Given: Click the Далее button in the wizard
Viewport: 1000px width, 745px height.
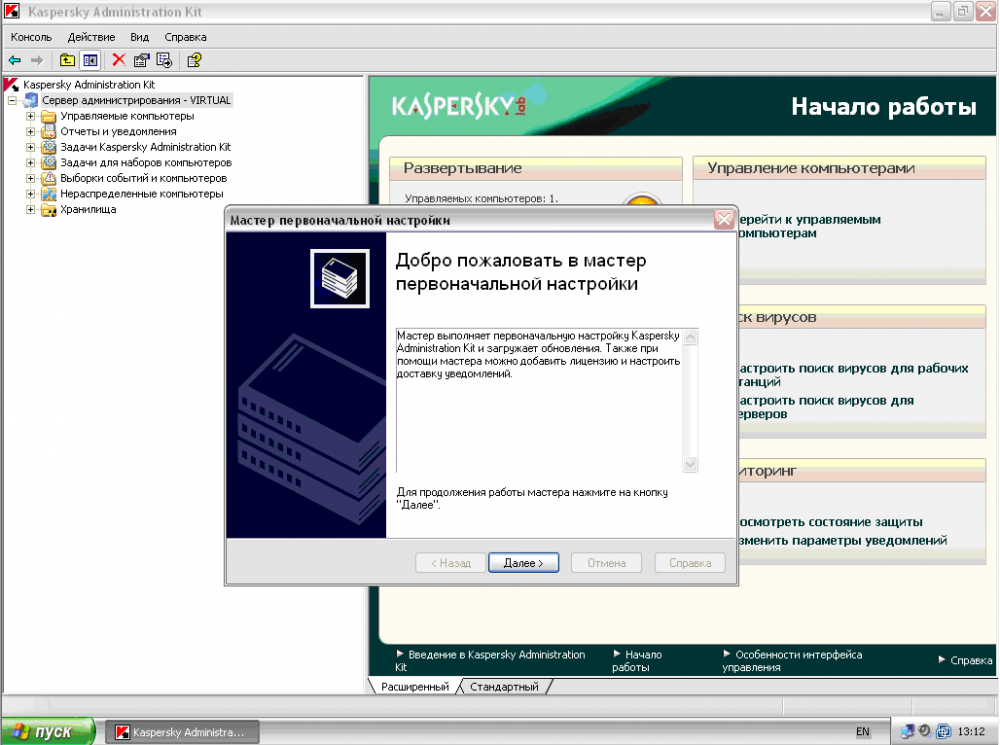Looking at the screenshot, I should click(524, 563).
